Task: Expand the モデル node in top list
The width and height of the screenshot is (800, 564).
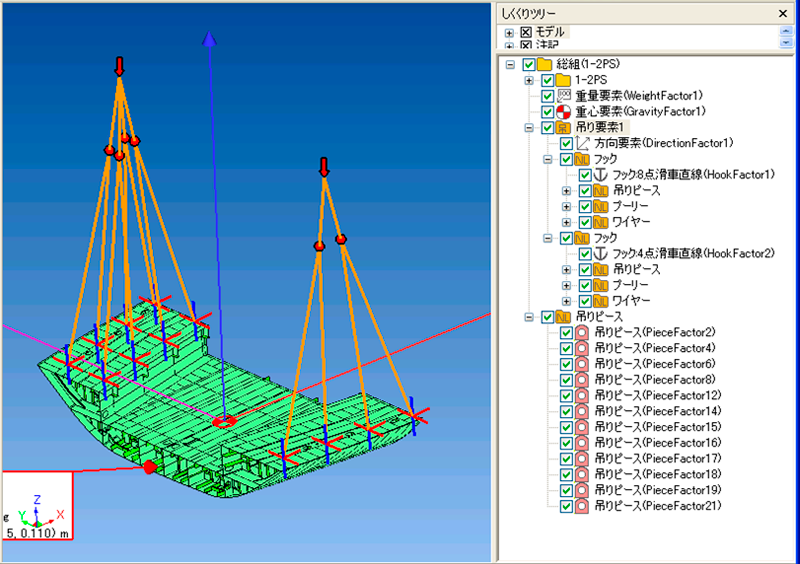Action: pyautogui.click(x=510, y=33)
